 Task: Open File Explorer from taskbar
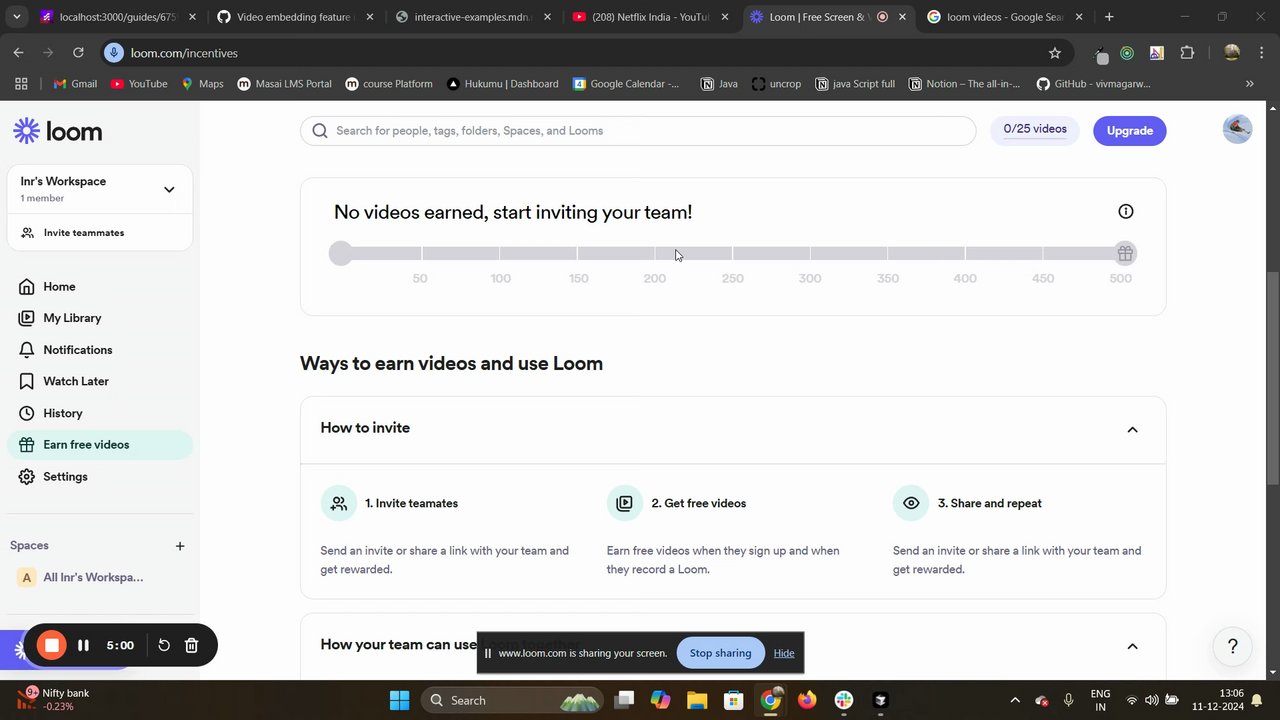point(697,700)
